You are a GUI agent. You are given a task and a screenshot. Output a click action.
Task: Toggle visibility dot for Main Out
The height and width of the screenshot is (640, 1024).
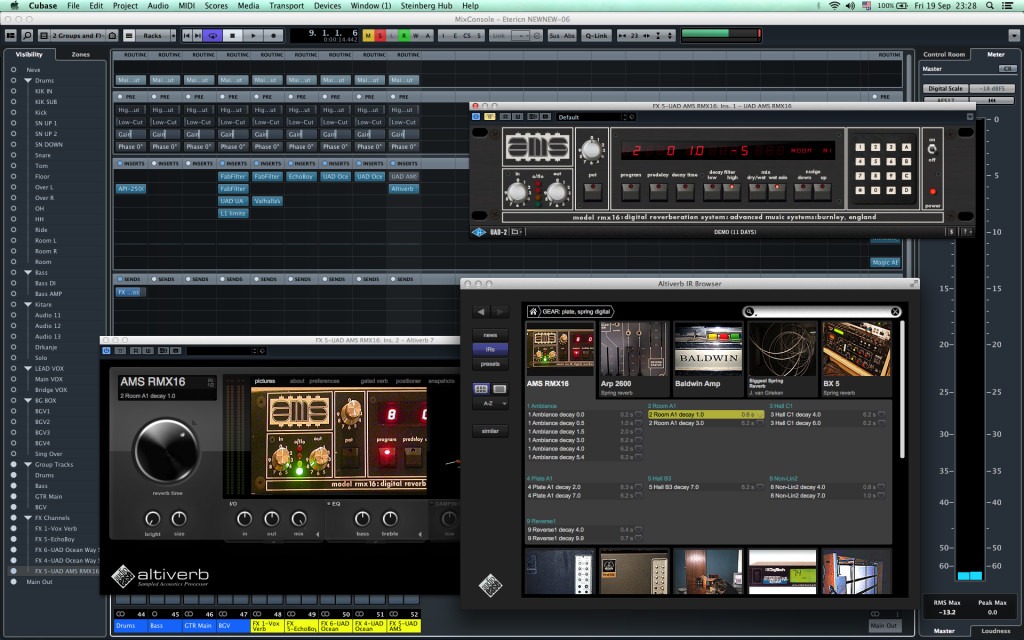tap(13, 581)
